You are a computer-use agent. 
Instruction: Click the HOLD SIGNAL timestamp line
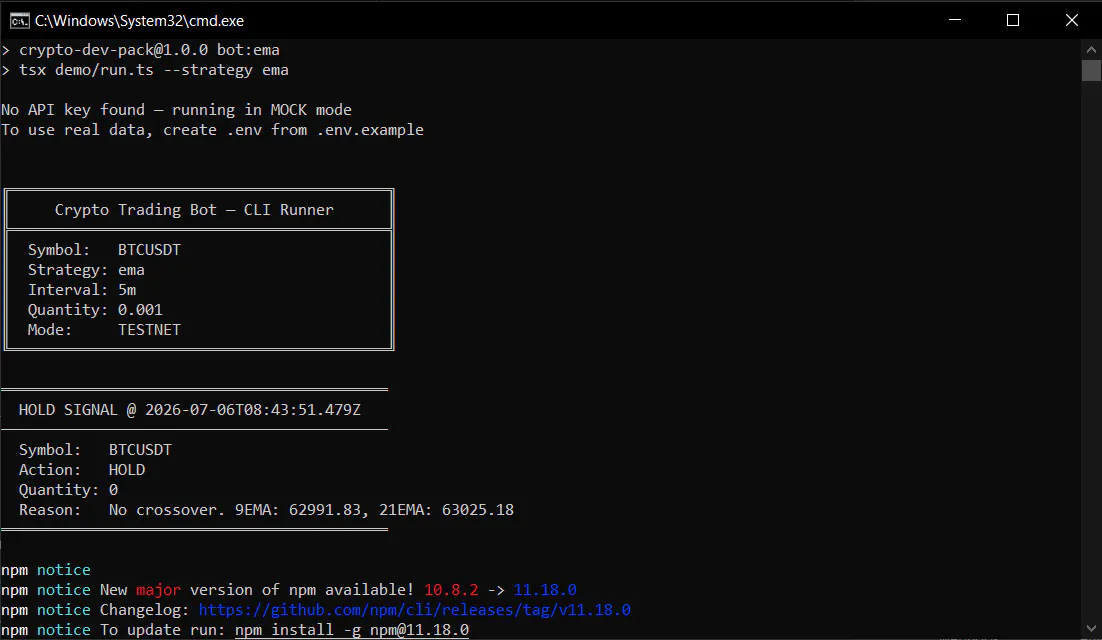click(190, 410)
